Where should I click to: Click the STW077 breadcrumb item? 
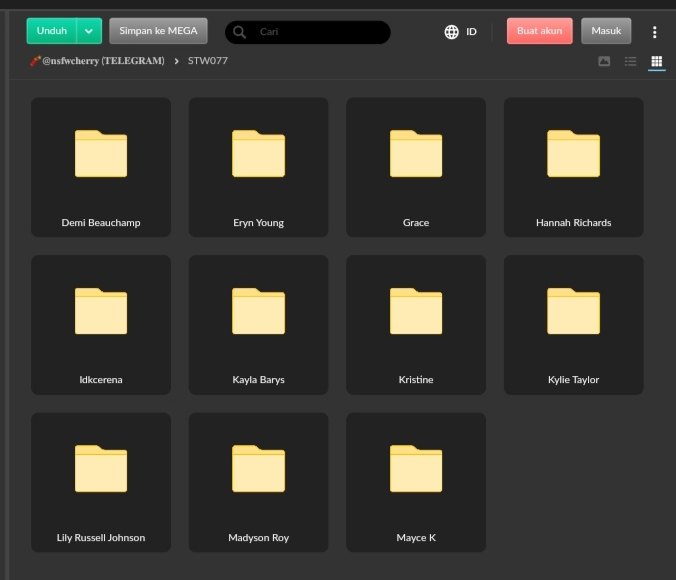[x=208, y=61]
